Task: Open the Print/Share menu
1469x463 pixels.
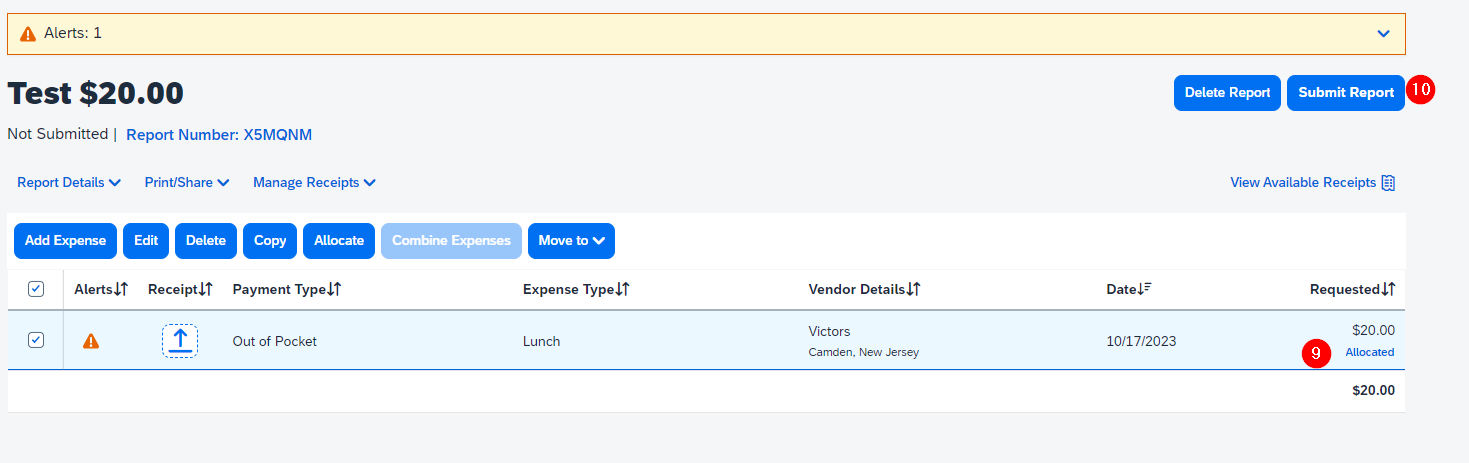Action: pos(187,183)
